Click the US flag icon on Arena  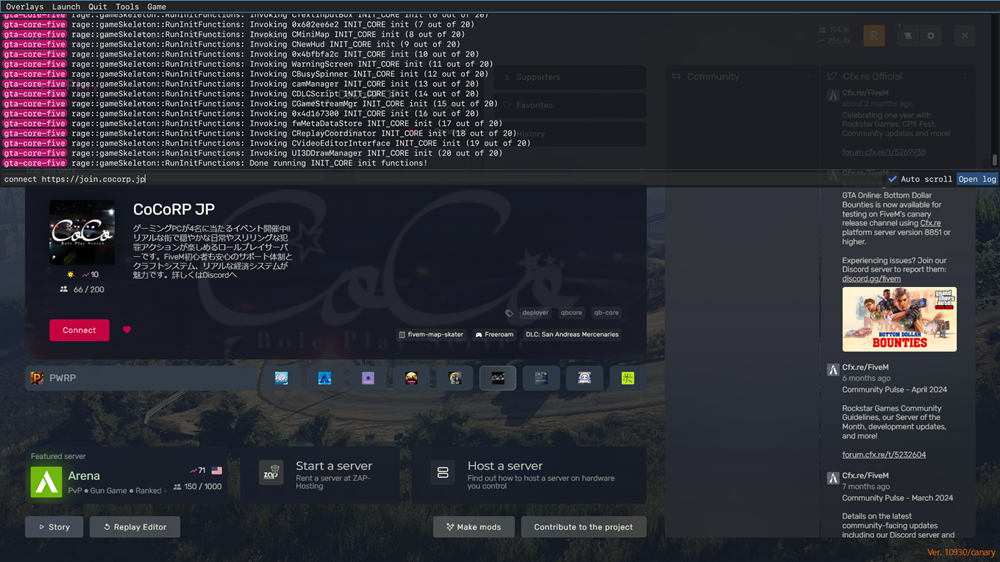[x=217, y=471]
